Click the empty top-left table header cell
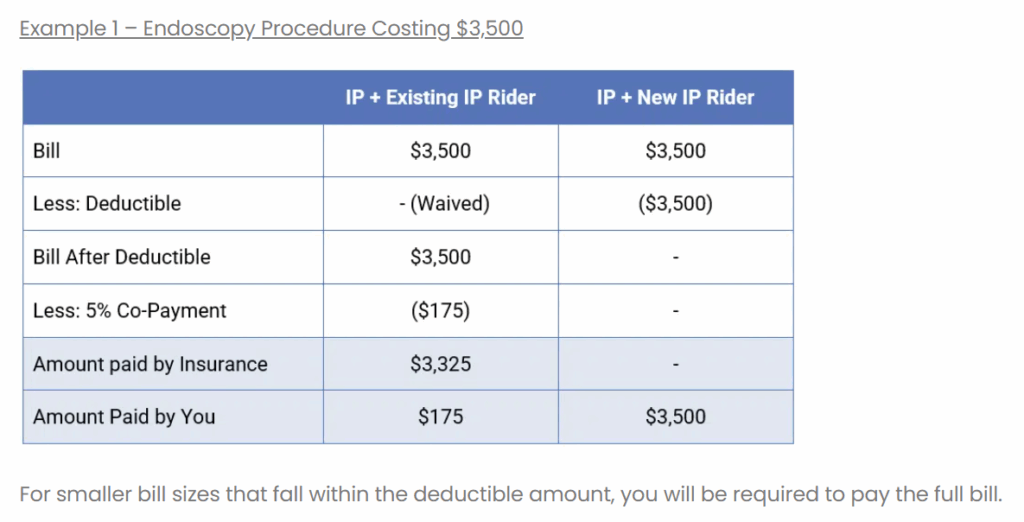 tap(173, 97)
